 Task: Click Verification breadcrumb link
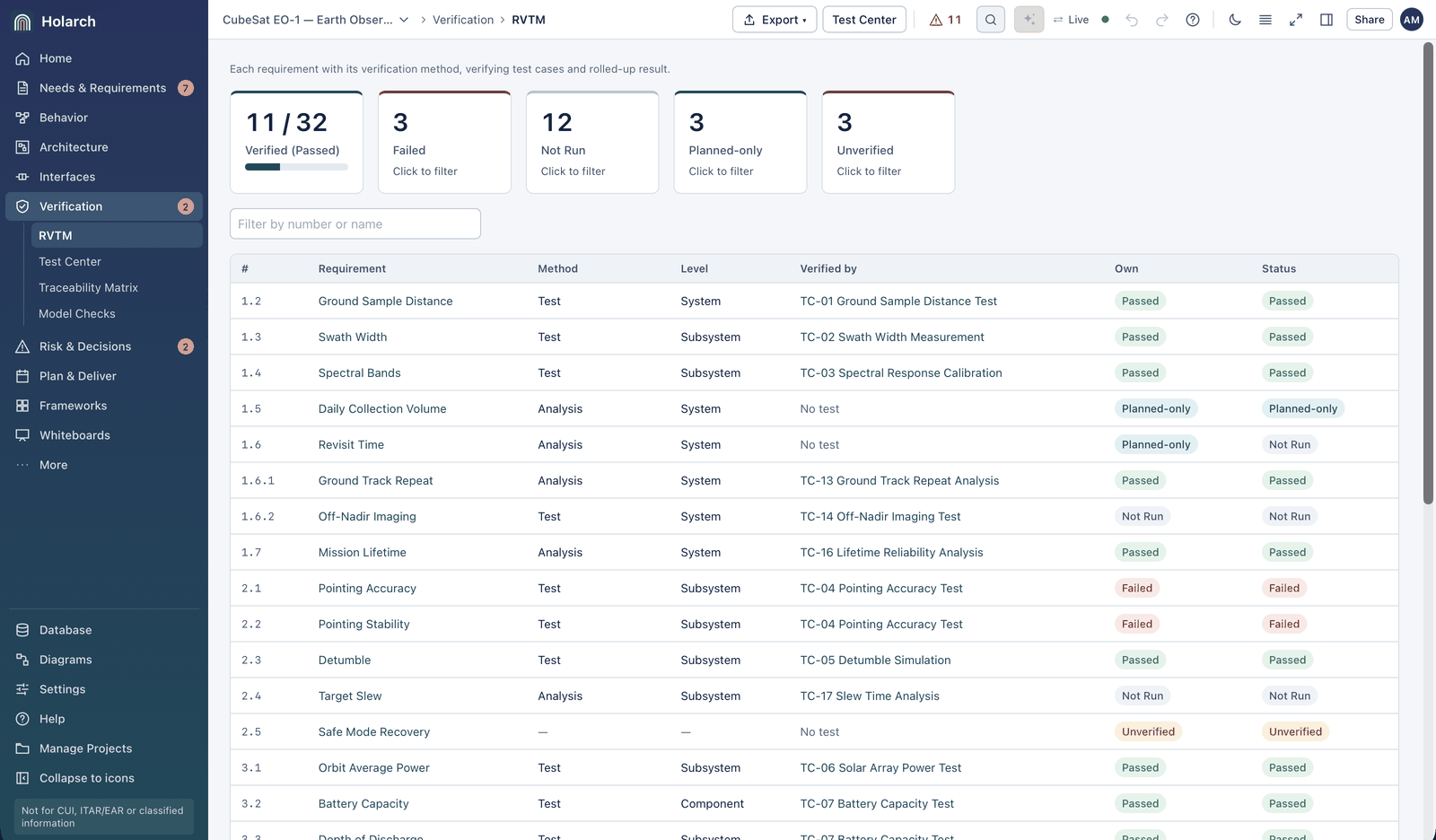click(463, 20)
